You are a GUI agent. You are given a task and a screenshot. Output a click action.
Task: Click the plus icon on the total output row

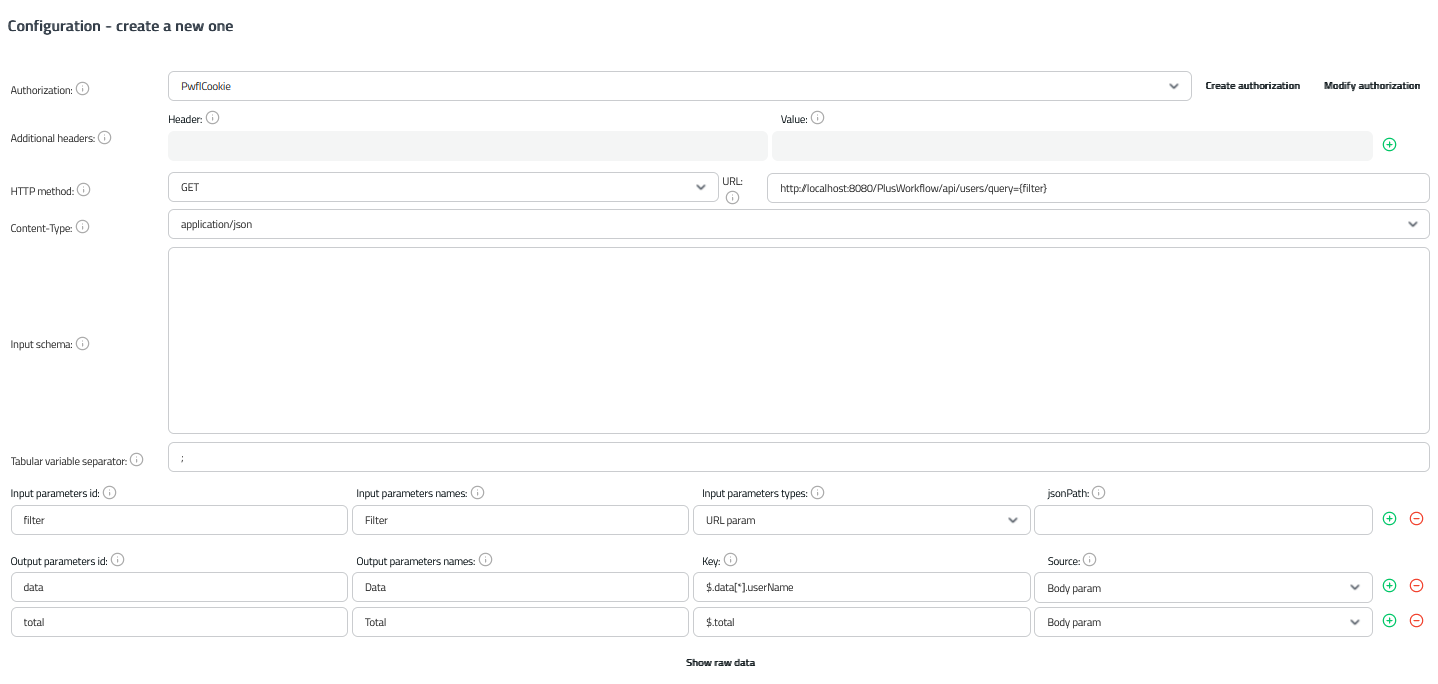pos(1389,621)
